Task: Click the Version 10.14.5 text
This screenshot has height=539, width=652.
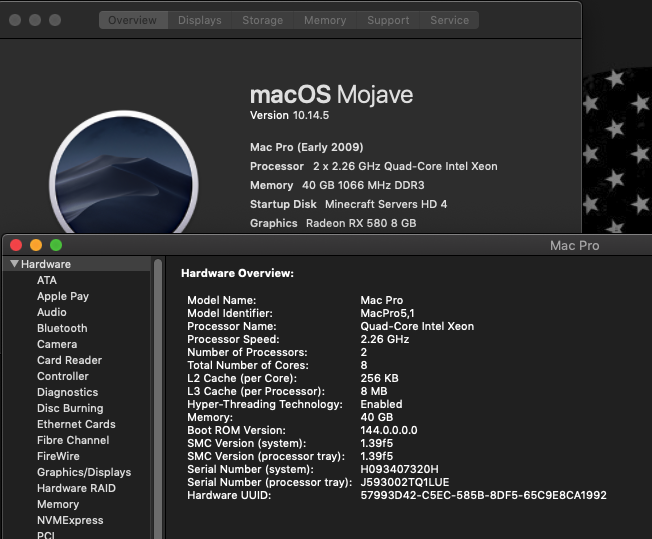Action: [289, 116]
